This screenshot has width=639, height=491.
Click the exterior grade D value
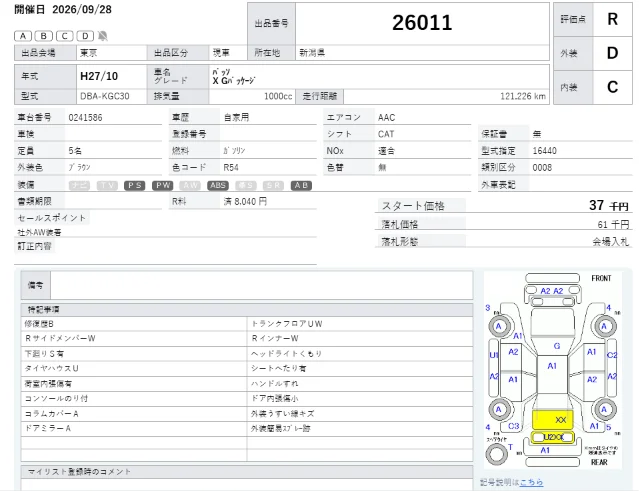click(x=613, y=53)
